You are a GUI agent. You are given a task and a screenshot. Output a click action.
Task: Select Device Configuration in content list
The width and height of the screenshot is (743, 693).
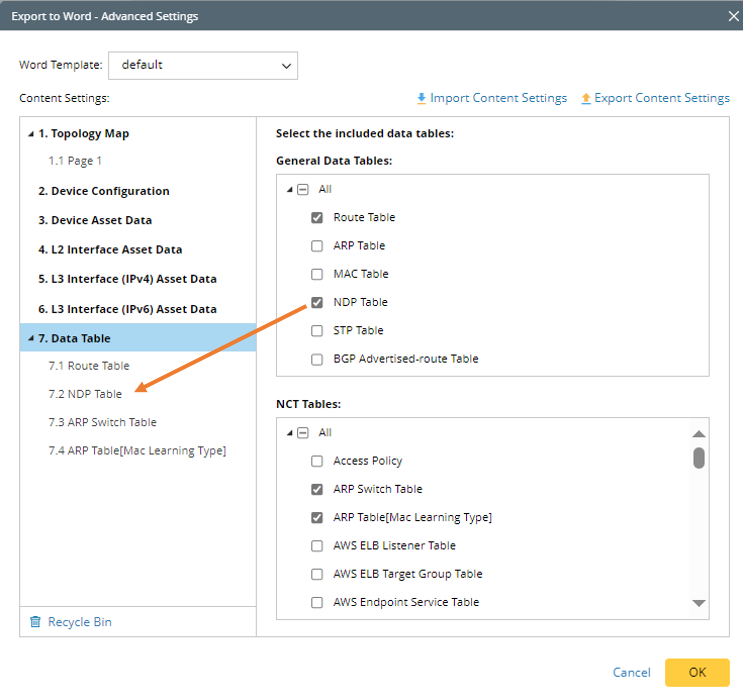104,191
